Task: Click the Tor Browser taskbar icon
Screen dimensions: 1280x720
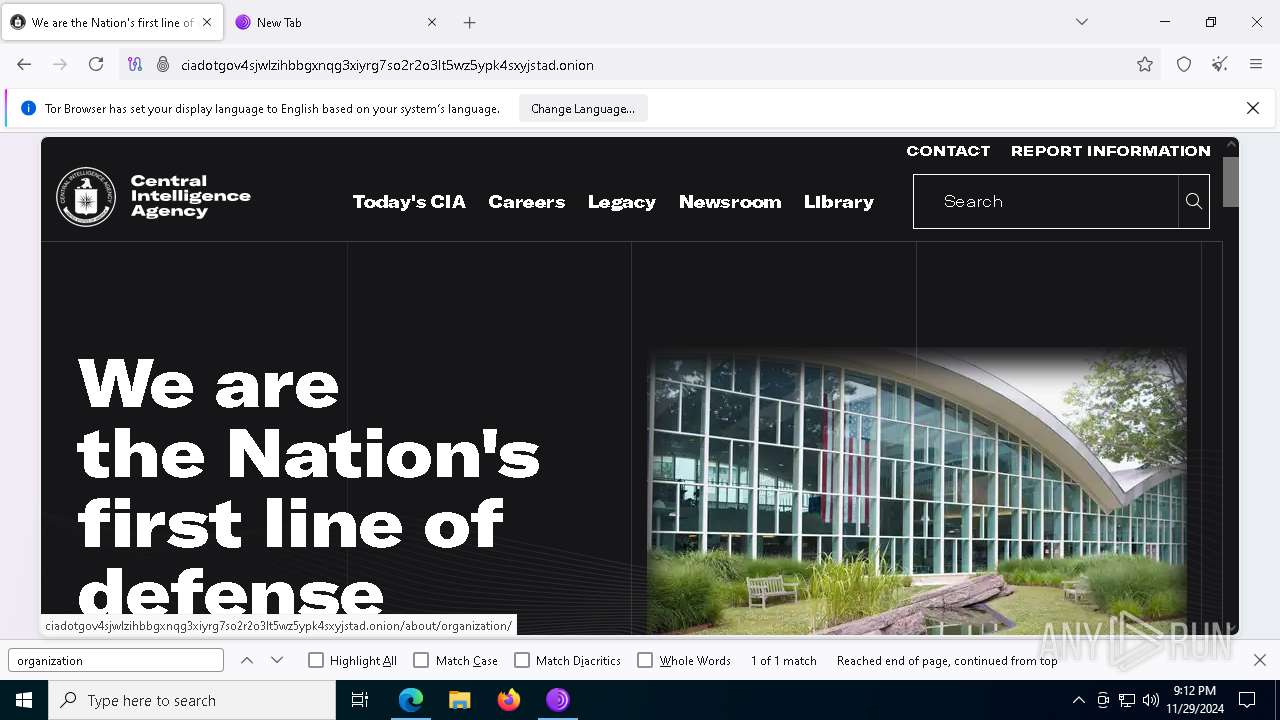Action: point(558,700)
